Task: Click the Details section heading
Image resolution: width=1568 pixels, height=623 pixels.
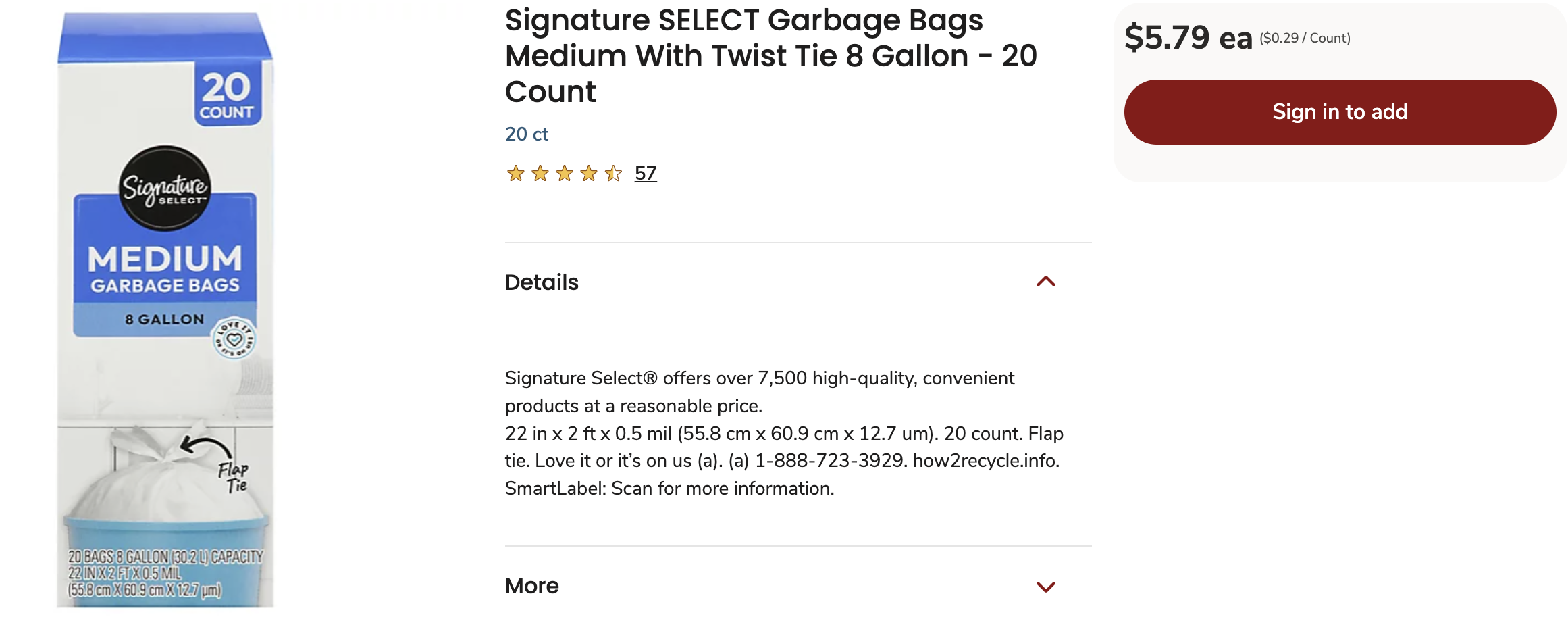Action: click(x=542, y=282)
